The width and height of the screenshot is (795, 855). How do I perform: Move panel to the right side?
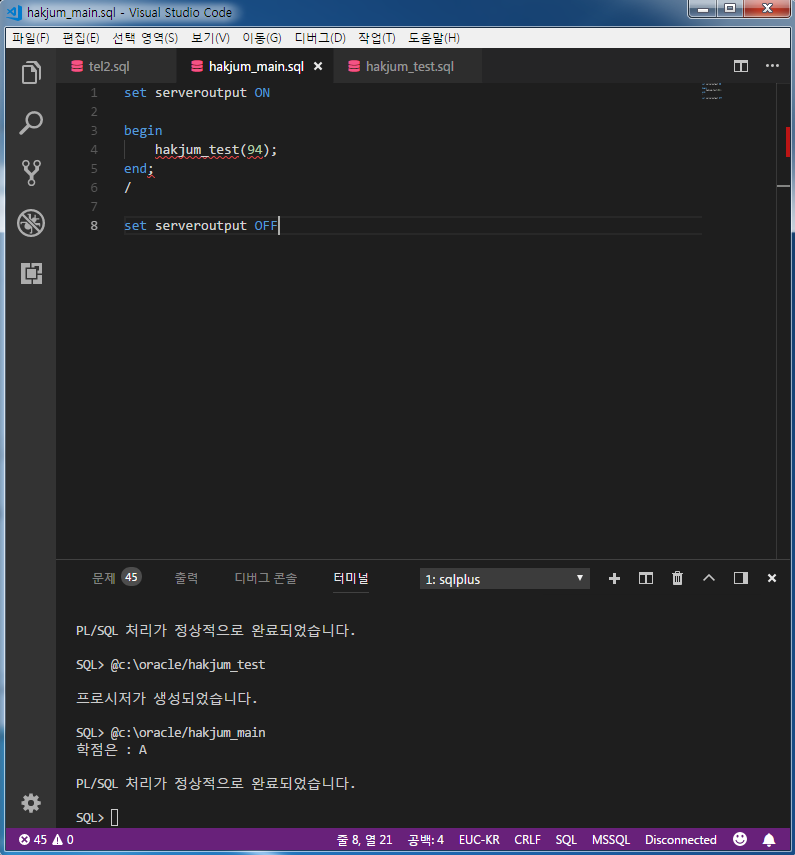pos(740,578)
